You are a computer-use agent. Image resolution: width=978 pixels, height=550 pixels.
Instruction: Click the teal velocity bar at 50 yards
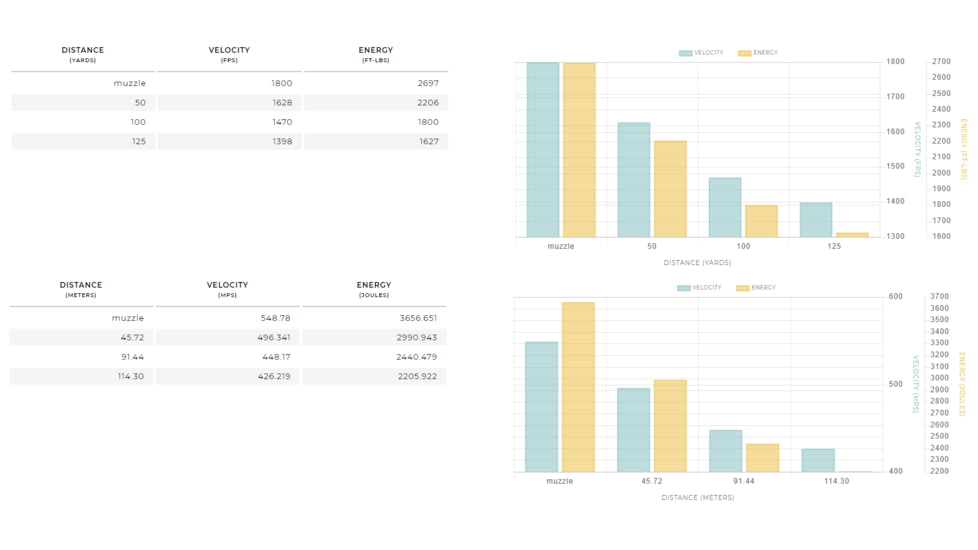[634, 180]
